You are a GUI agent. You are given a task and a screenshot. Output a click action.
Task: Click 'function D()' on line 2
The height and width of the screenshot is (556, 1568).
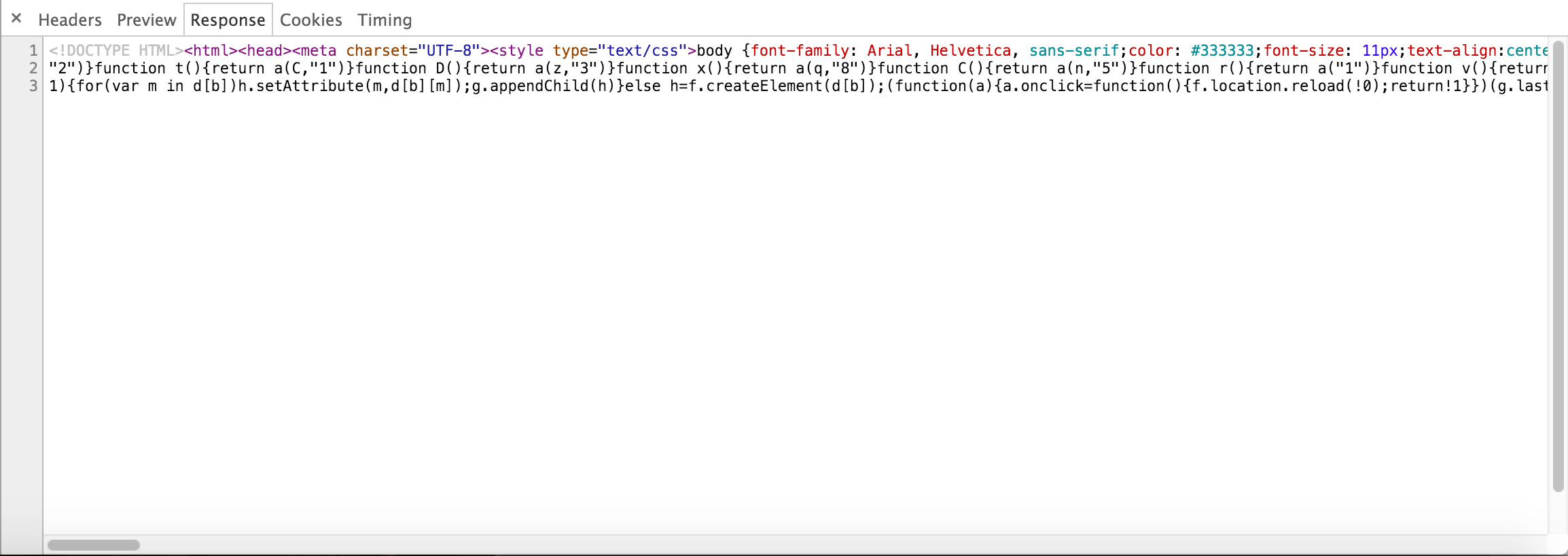click(x=409, y=68)
